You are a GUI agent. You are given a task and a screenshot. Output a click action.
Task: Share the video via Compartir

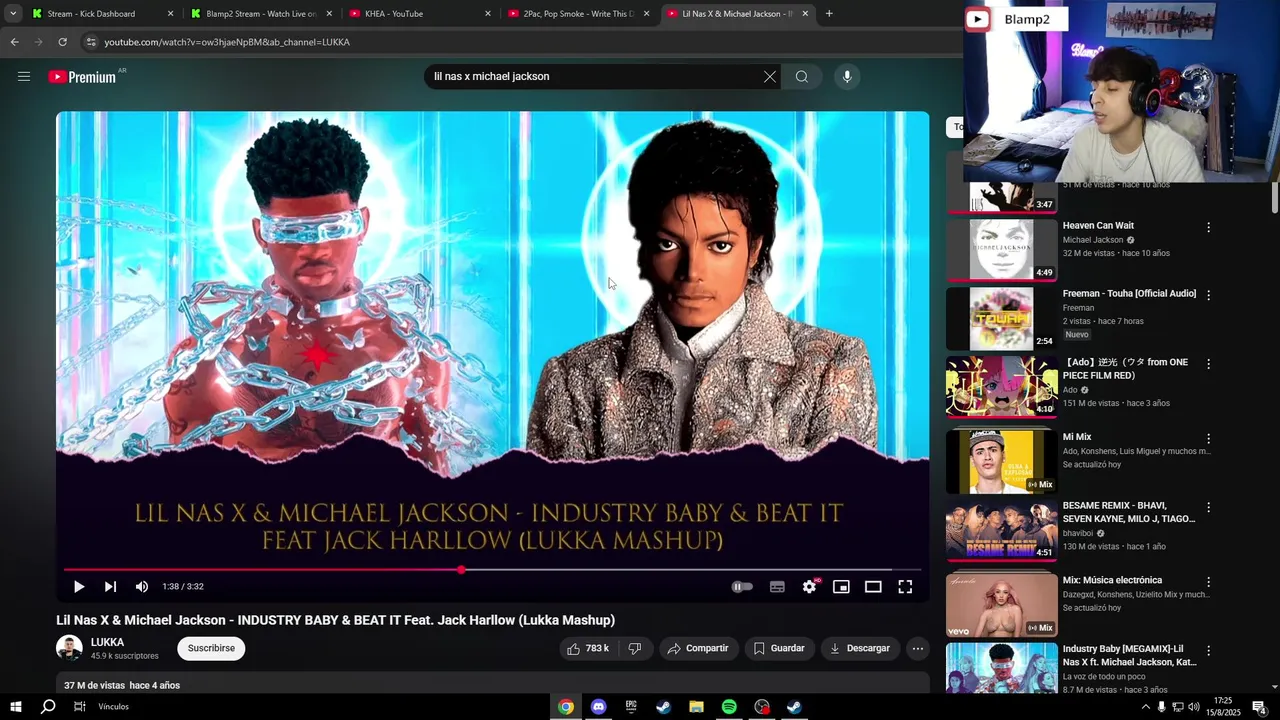698,648
